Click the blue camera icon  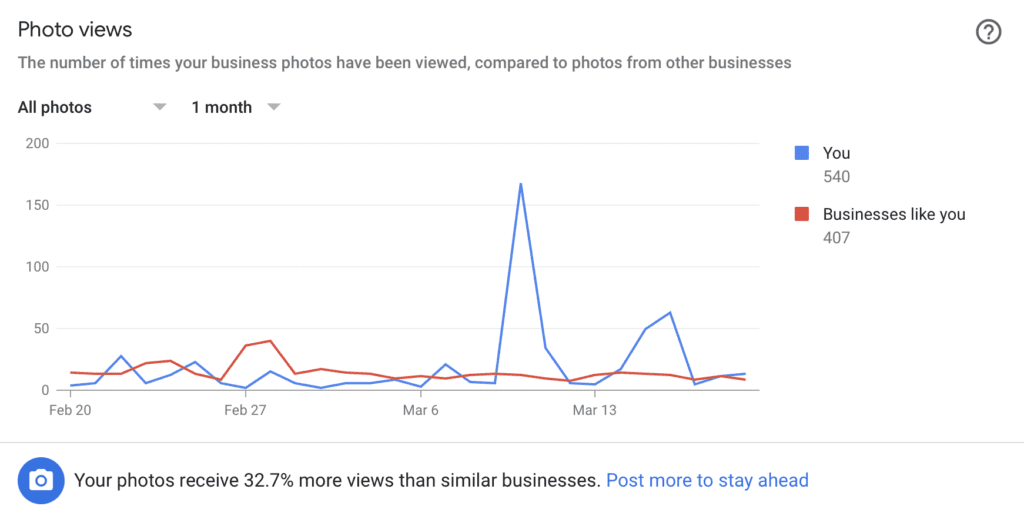[41, 481]
